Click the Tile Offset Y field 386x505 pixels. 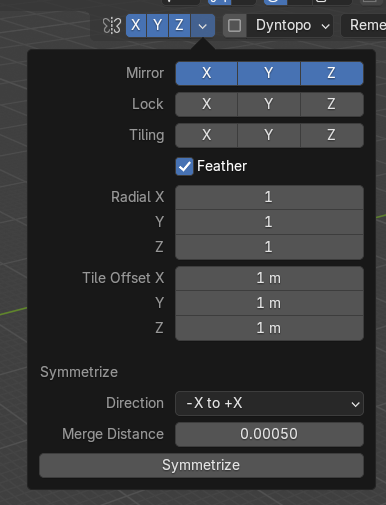point(269,303)
